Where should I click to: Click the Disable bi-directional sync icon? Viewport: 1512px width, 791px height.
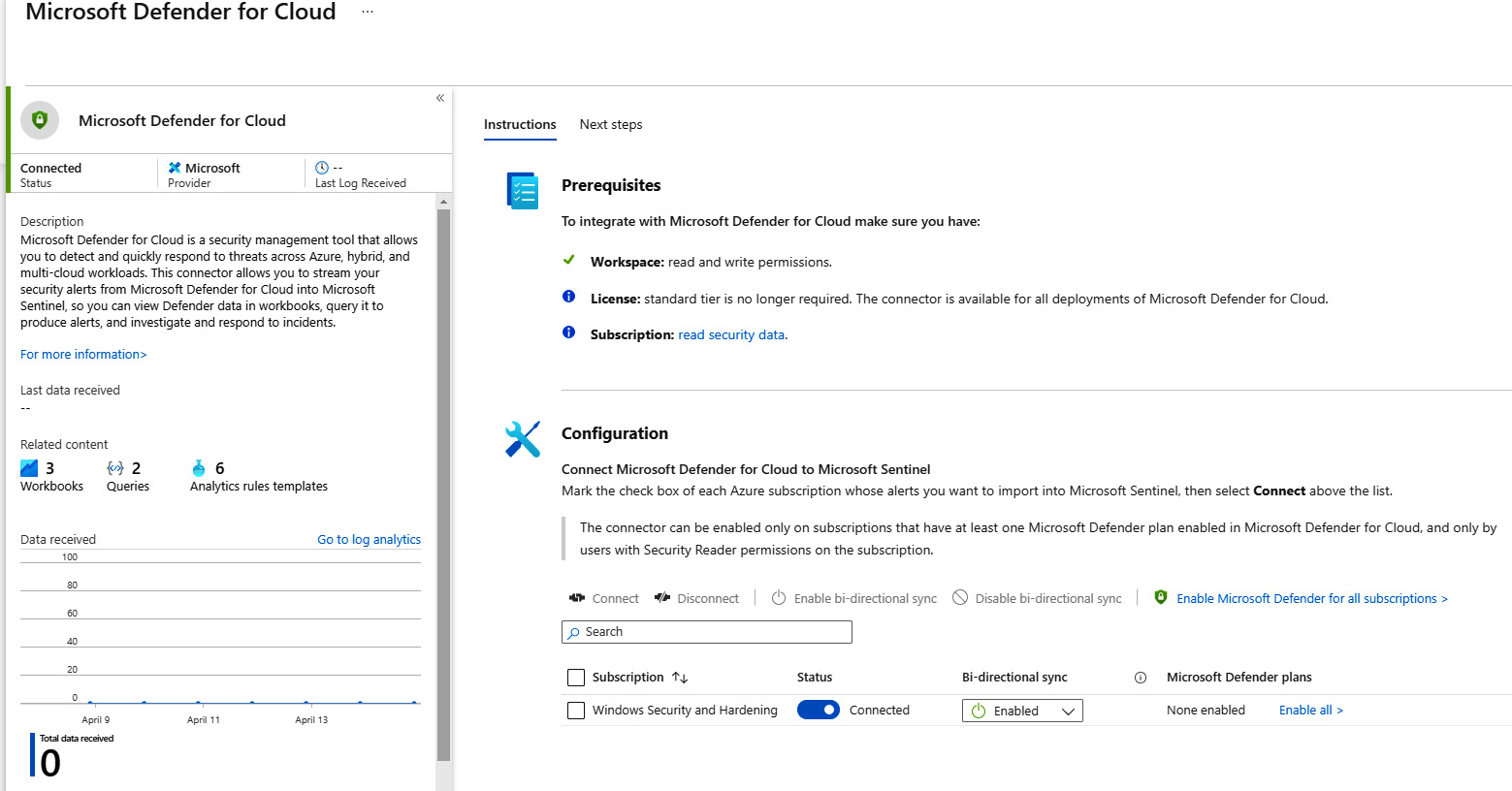click(x=960, y=598)
